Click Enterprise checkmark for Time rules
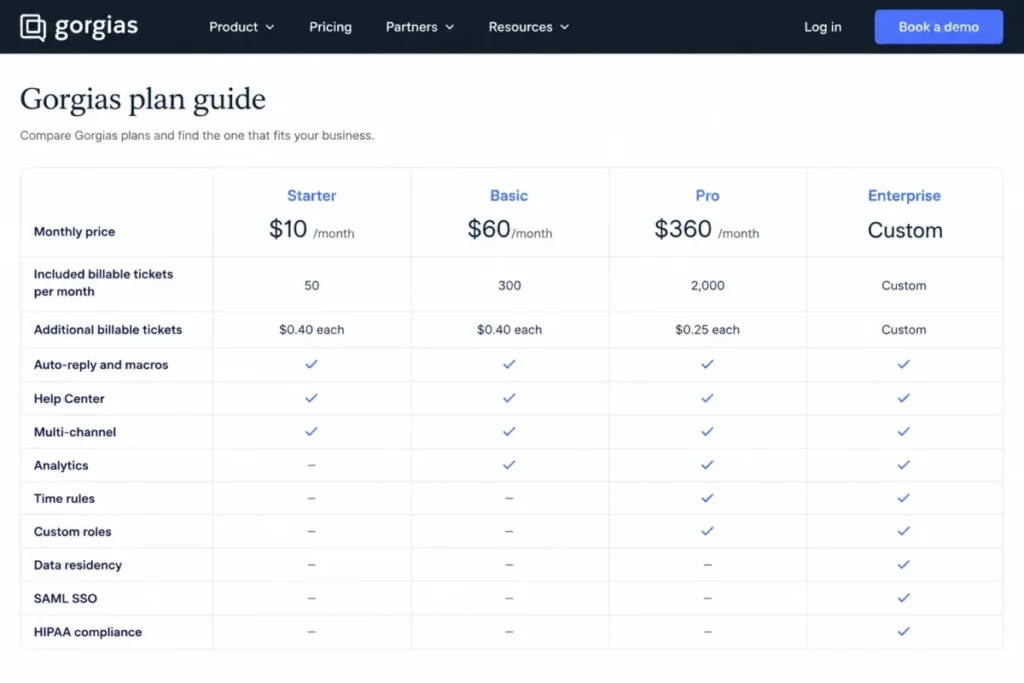The height and width of the screenshot is (683, 1024). tap(903, 498)
